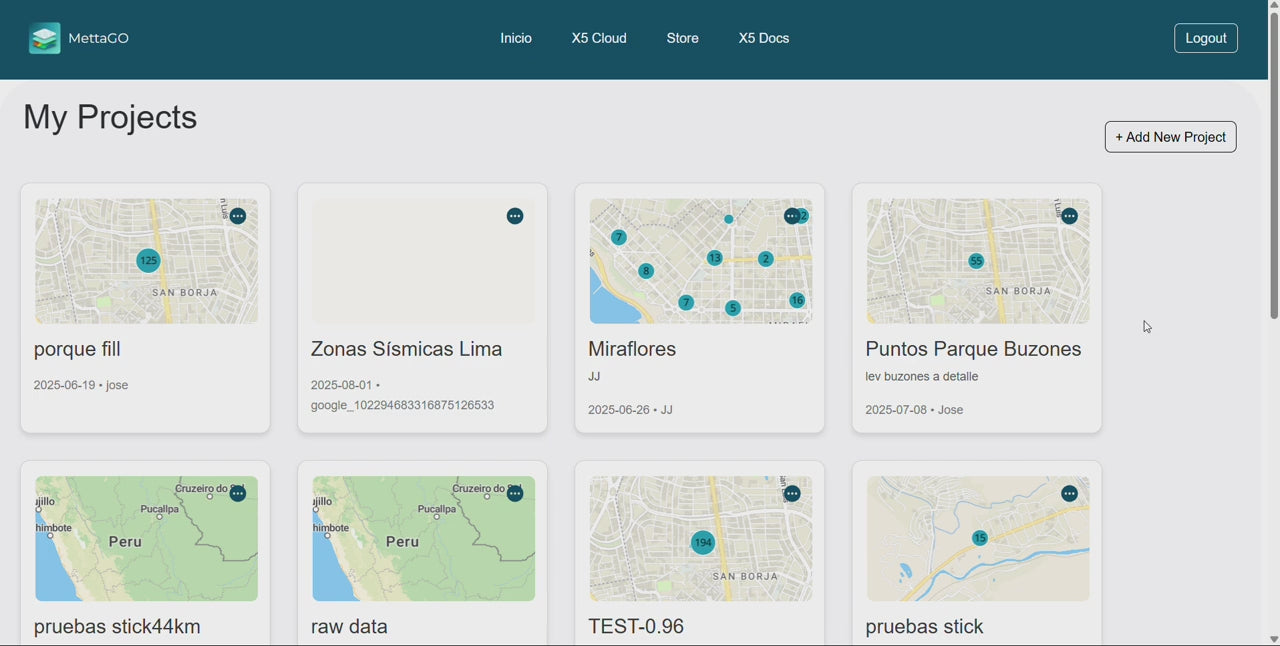The height and width of the screenshot is (646, 1280).
Task: Navigate to the Store
Action: coord(683,38)
